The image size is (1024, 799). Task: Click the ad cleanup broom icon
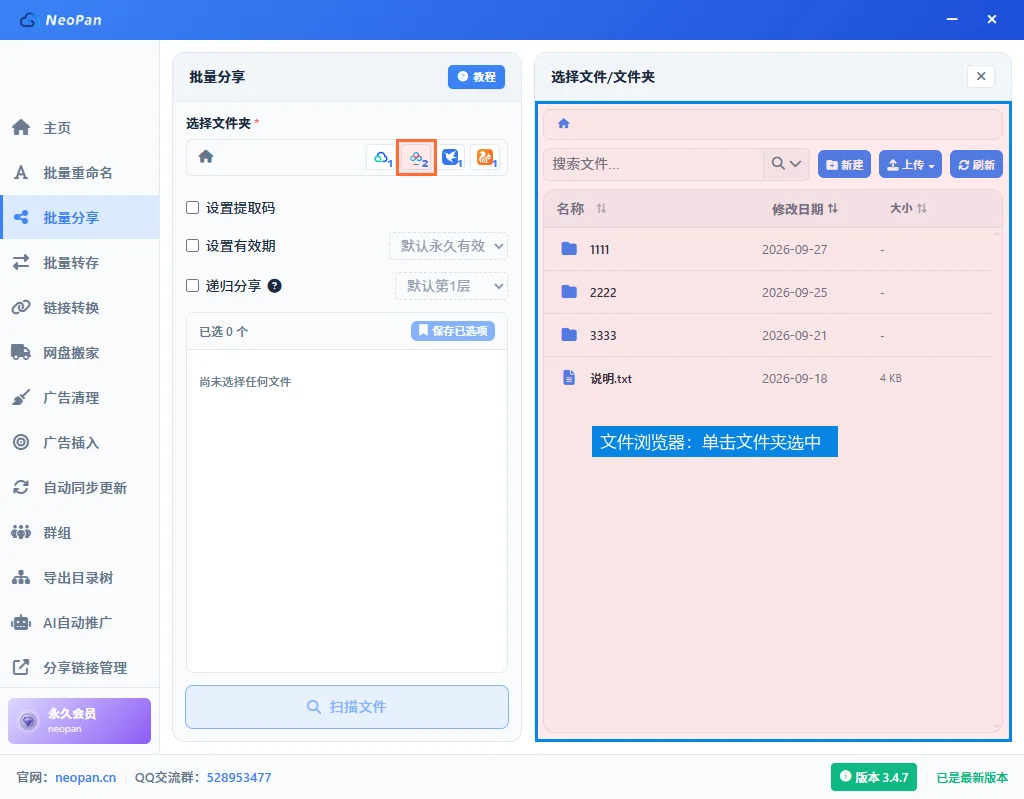pos(21,397)
